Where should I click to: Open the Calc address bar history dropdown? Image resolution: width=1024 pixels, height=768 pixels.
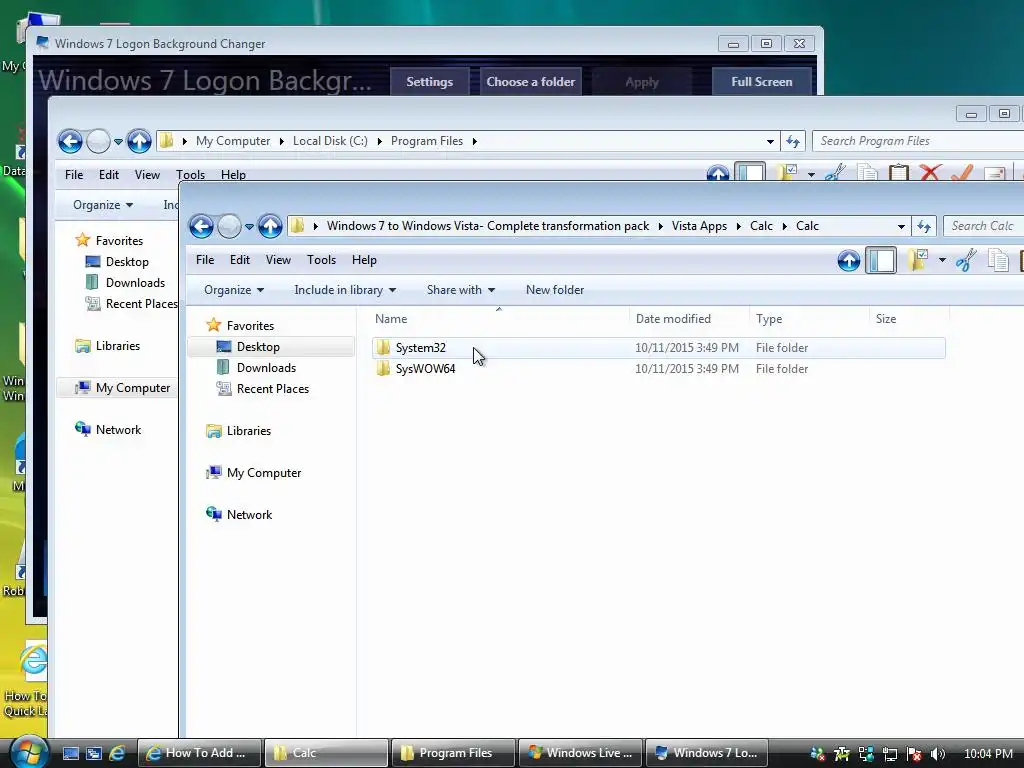tap(901, 227)
